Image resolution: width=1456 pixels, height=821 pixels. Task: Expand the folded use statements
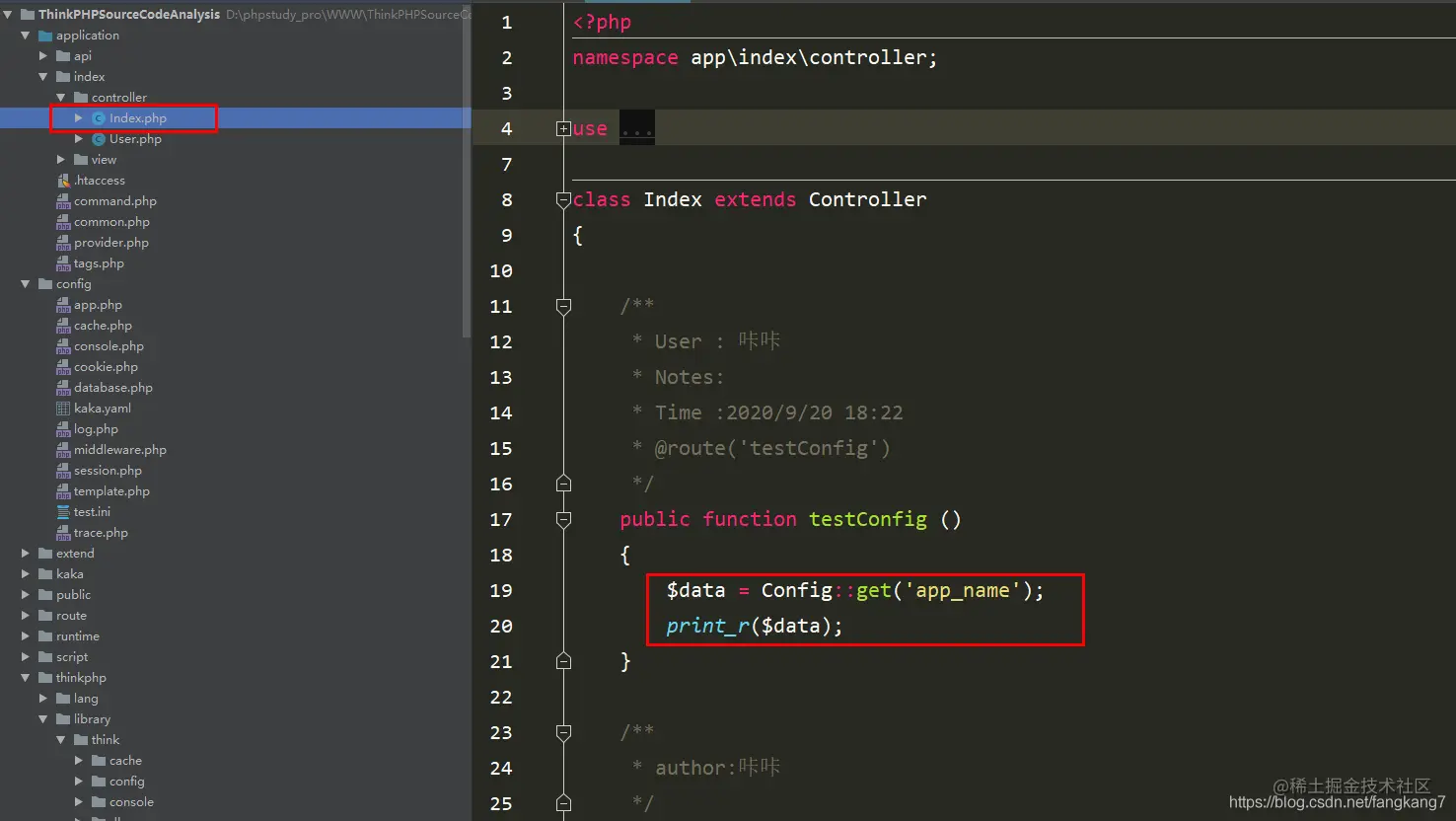563,128
